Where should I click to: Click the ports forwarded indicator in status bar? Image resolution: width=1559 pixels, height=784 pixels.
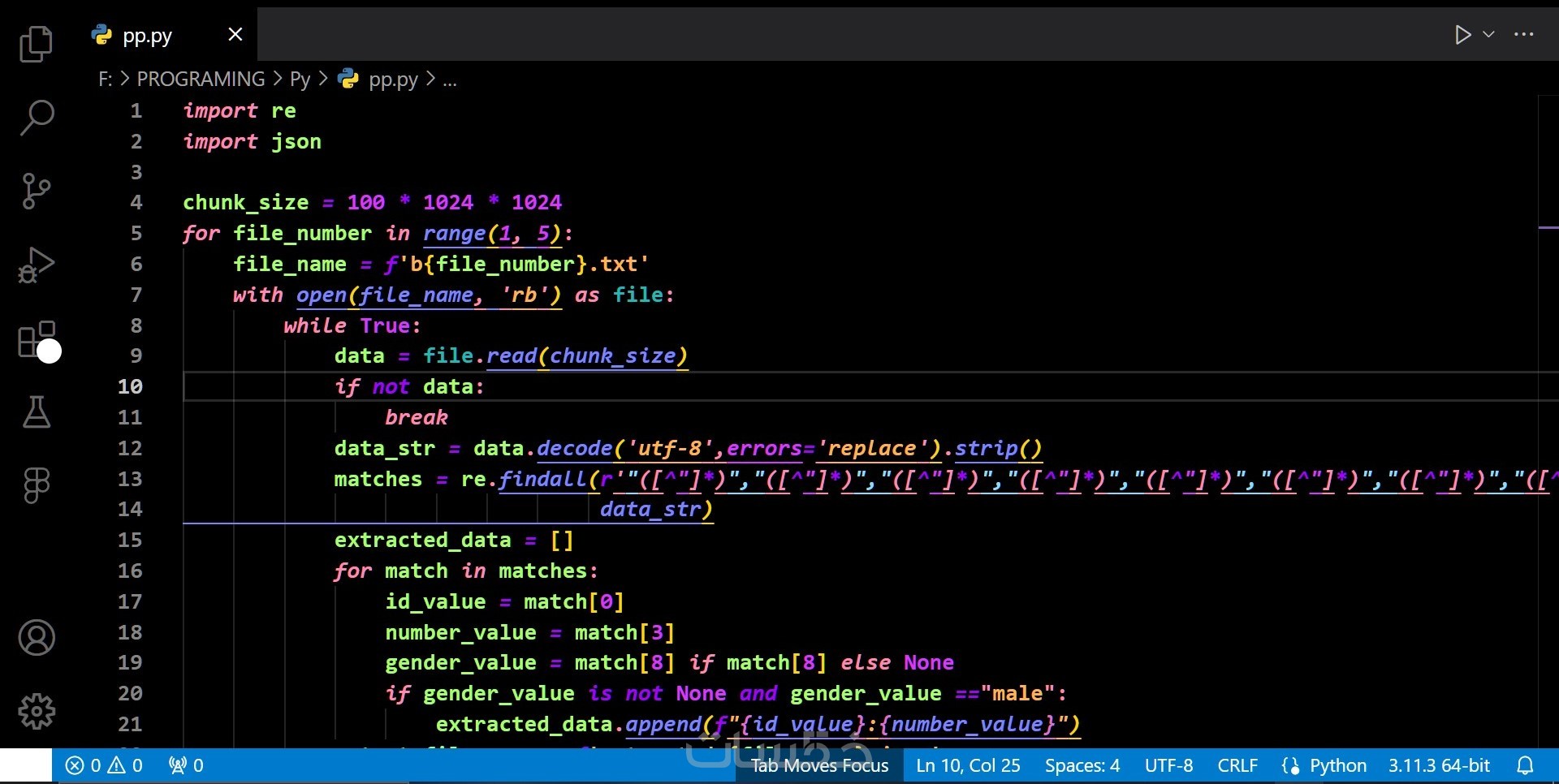coord(186,765)
